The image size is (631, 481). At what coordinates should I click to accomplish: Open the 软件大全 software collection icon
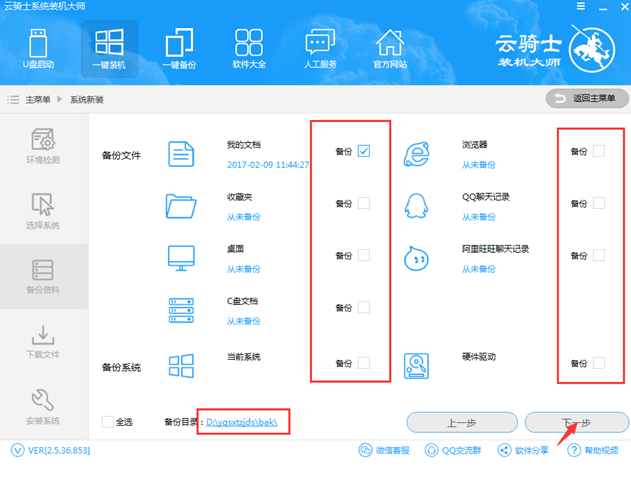[x=249, y=42]
